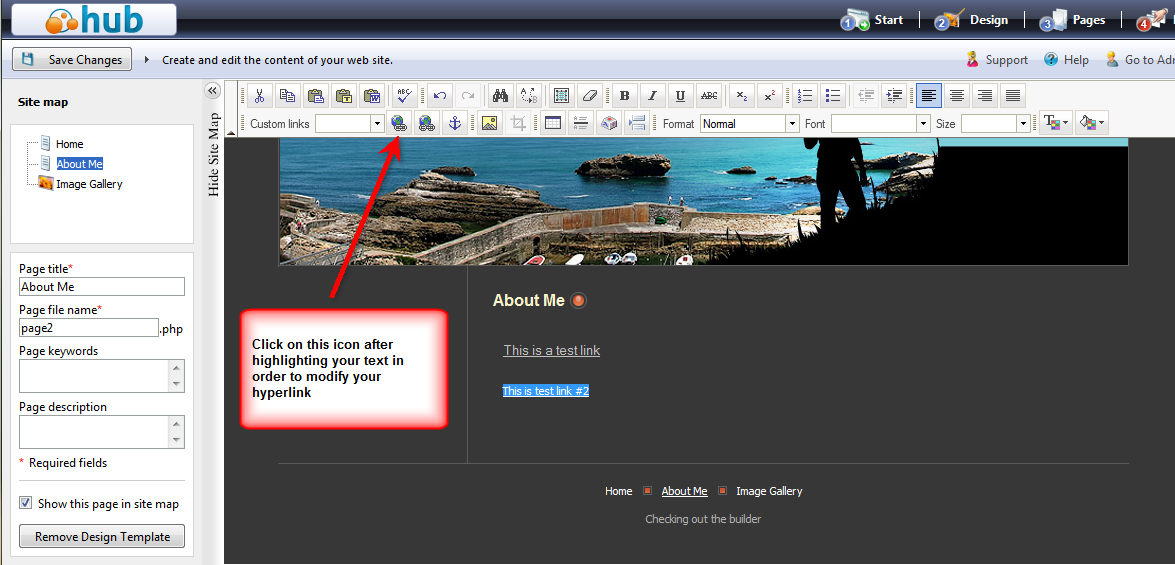Viewport: 1175px width, 565px height.
Task: Click the insert table icon
Action: (x=552, y=123)
